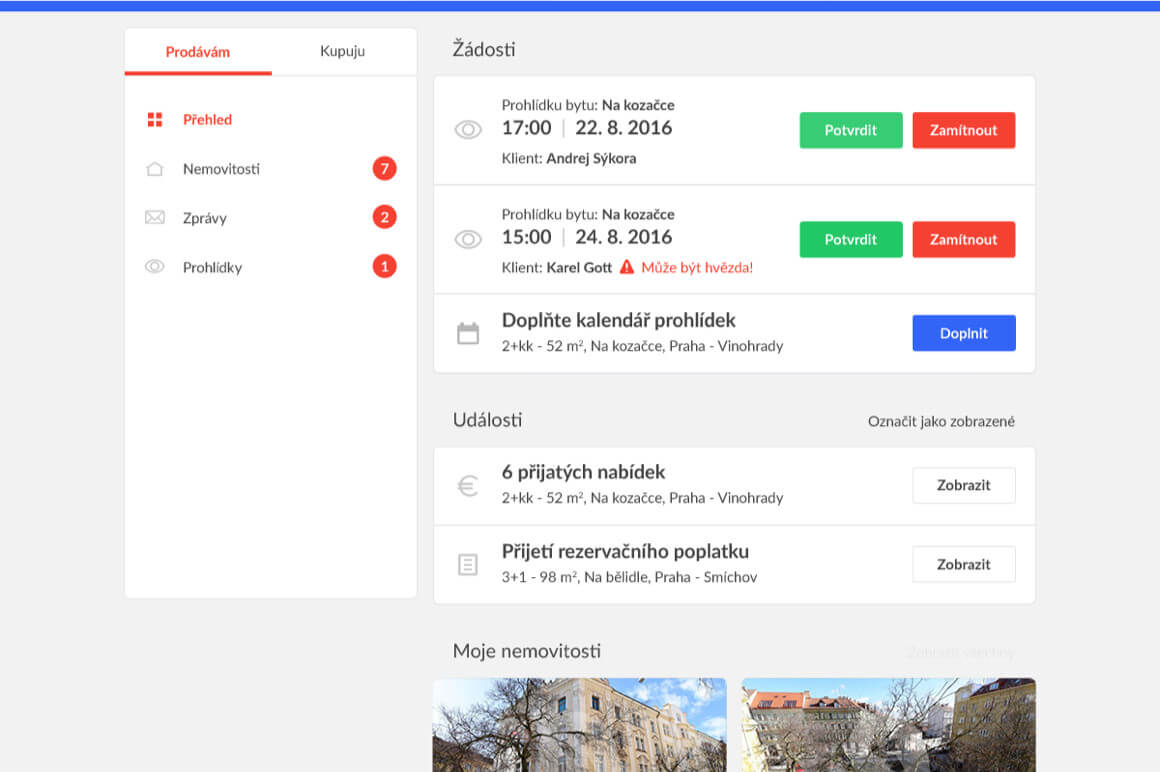Click the date 24. 8. 2016
Screen dimensions: 1160x772
(x=624, y=237)
